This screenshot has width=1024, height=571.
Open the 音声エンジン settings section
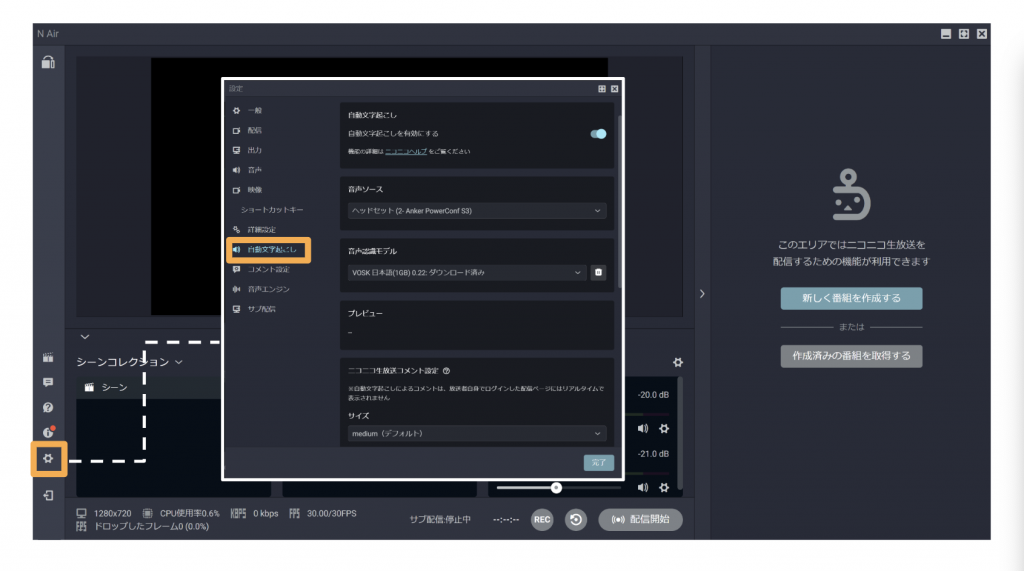coord(268,289)
